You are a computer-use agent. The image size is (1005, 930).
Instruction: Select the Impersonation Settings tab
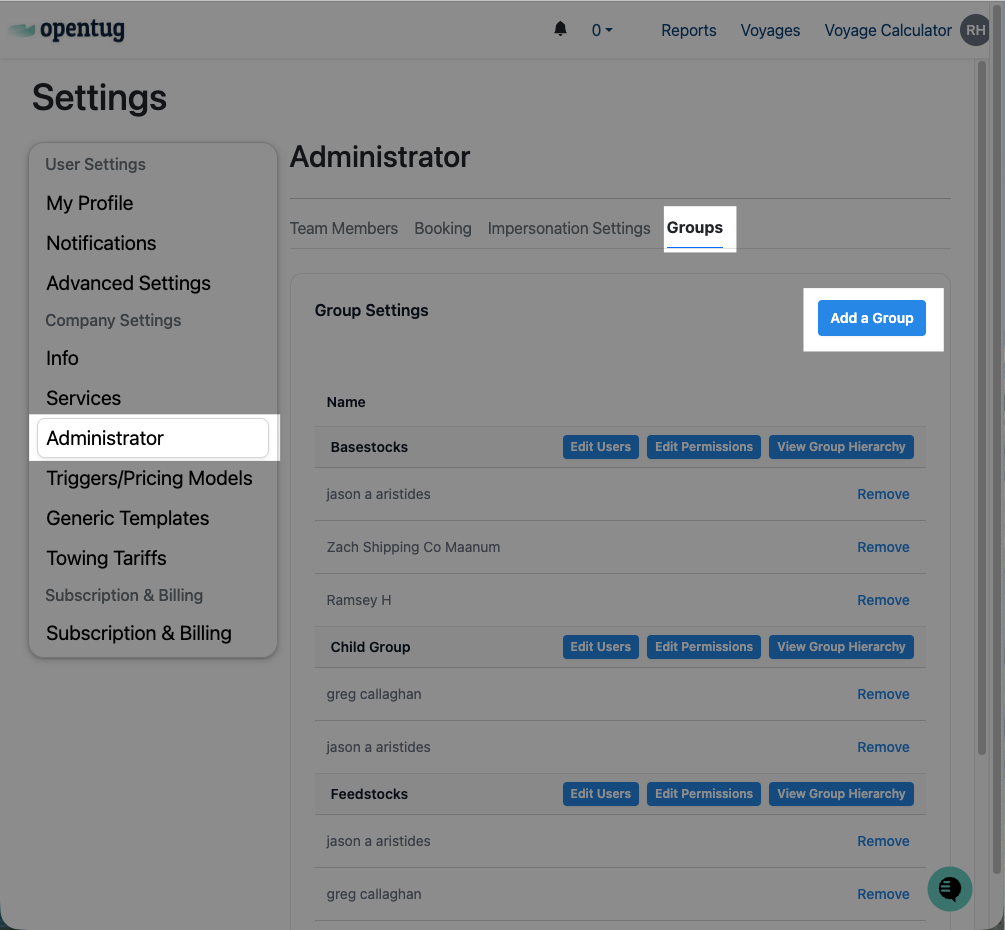569,228
